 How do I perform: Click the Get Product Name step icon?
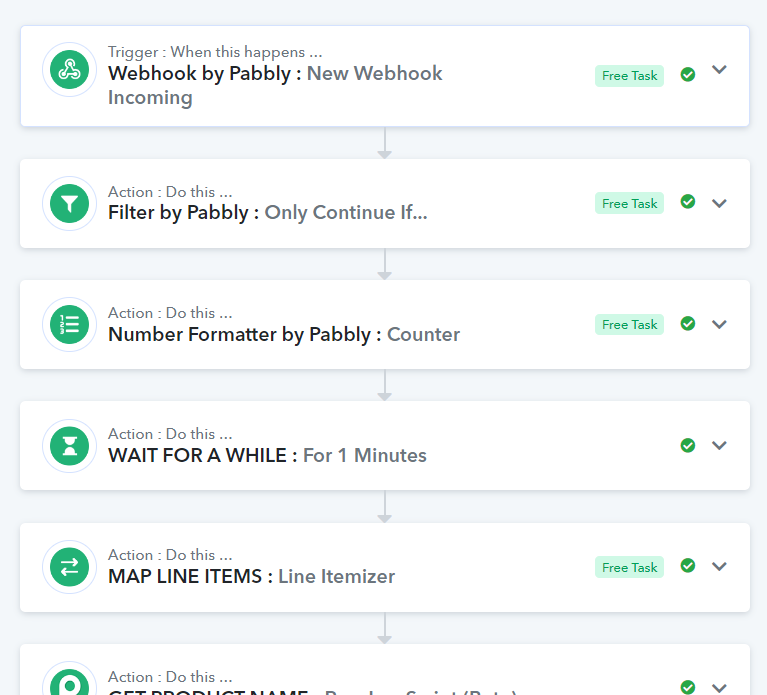69,682
